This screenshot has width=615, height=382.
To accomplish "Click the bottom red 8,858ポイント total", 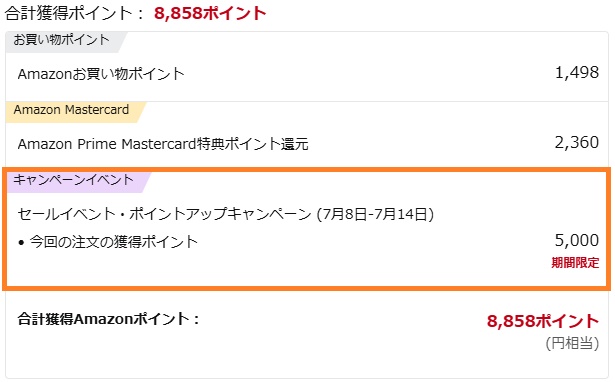I will [x=543, y=321].
